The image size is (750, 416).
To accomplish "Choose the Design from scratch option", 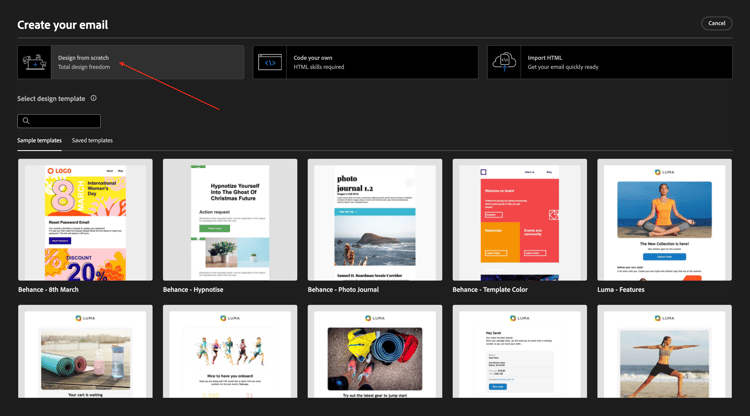I will tap(131, 62).
